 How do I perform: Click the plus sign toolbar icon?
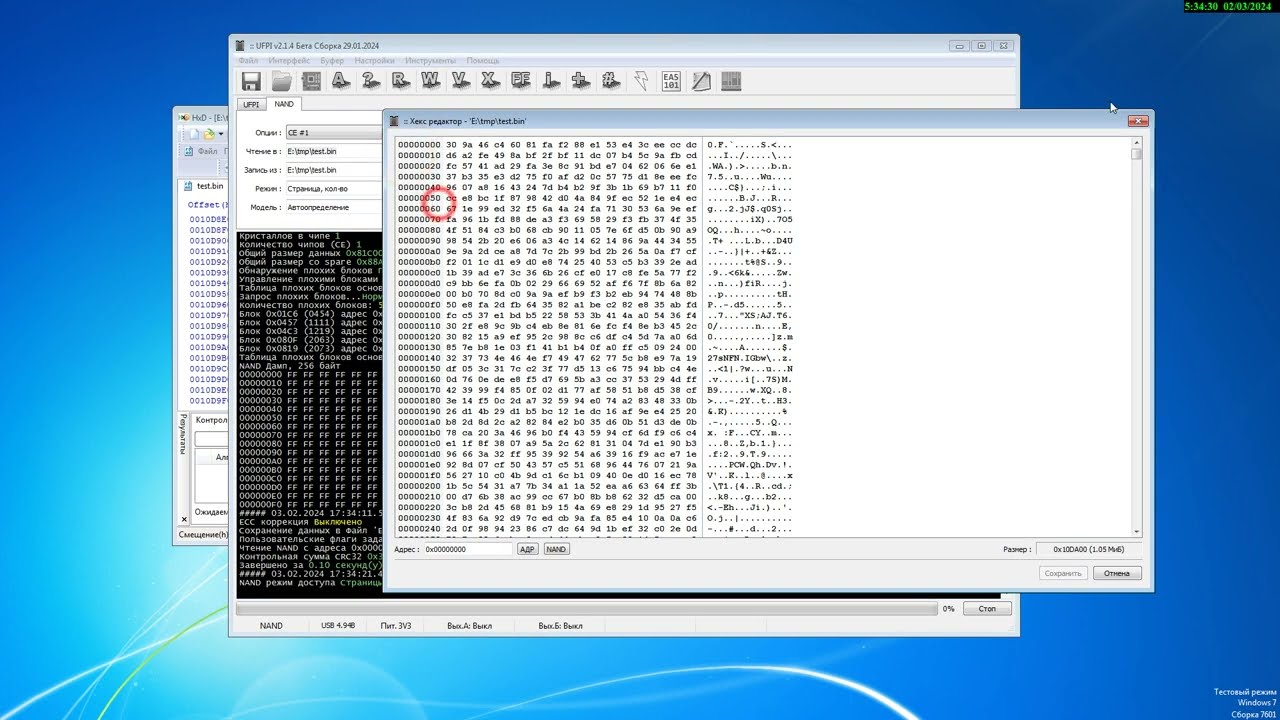click(x=580, y=81)
